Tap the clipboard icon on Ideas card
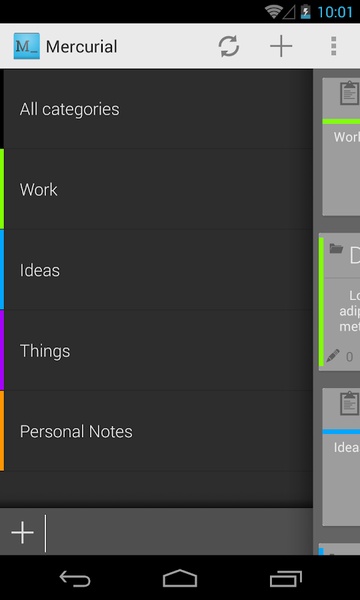The height and width of the screenshot is (600, 360). coord(349,403)
